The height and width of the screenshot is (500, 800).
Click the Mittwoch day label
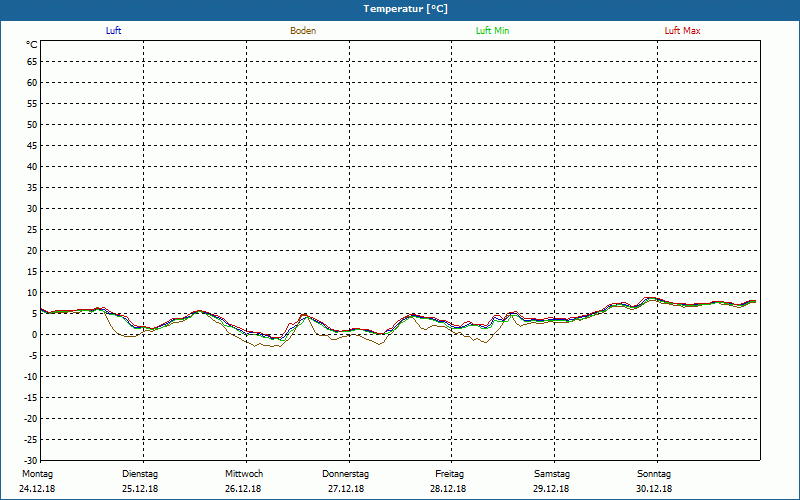coord(244,474)
